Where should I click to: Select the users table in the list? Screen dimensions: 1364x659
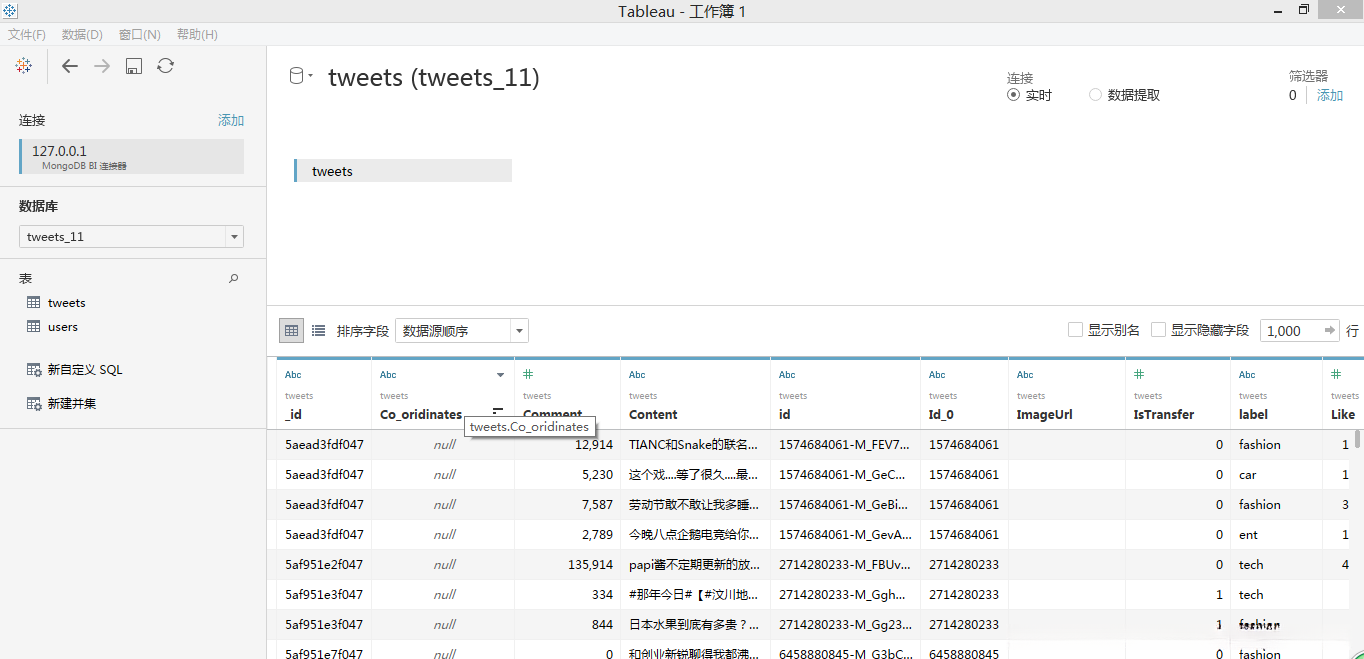tap(63, 327)
